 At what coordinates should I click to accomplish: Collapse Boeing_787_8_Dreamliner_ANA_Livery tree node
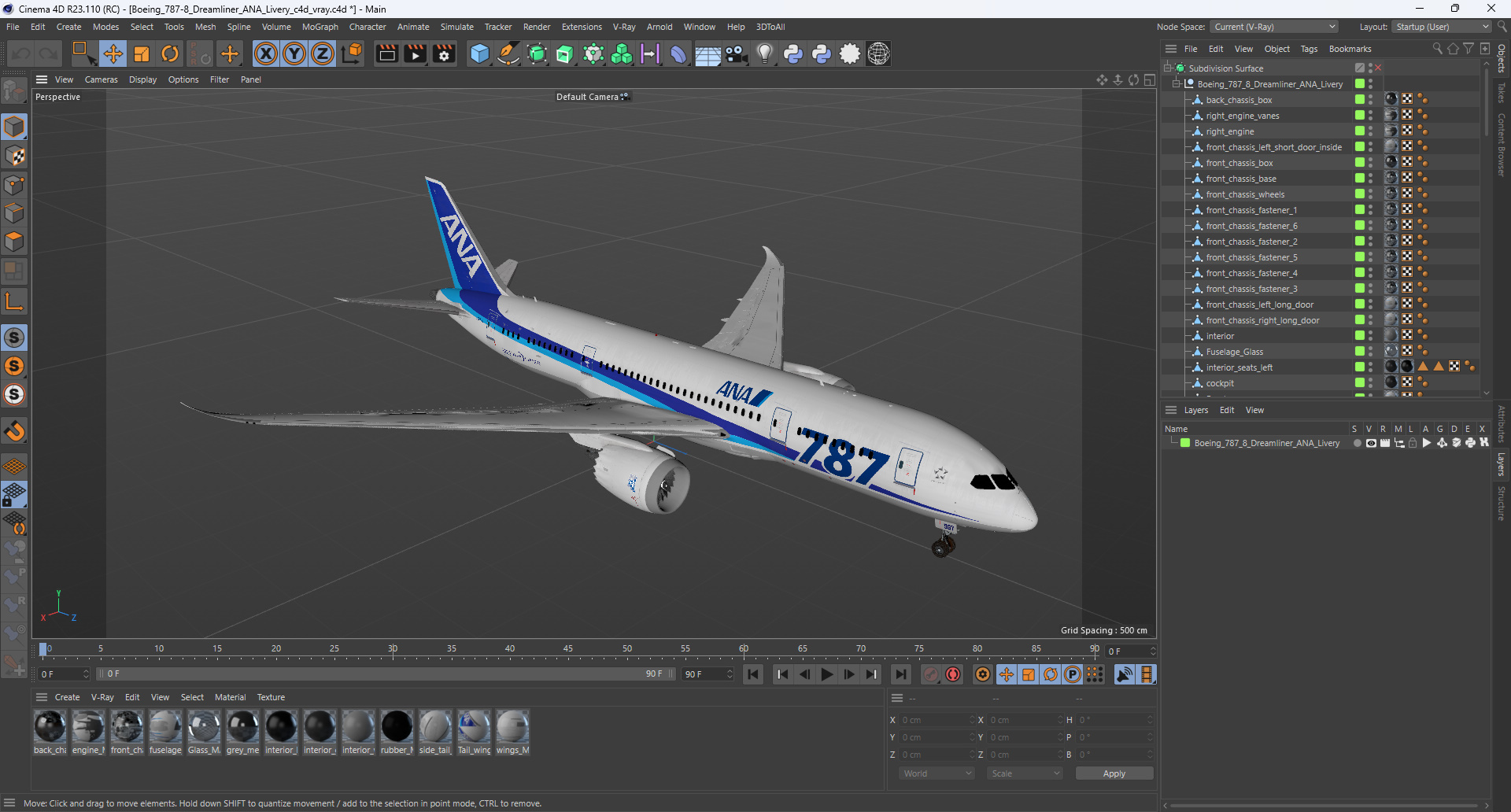click(x=1177, y=84)
